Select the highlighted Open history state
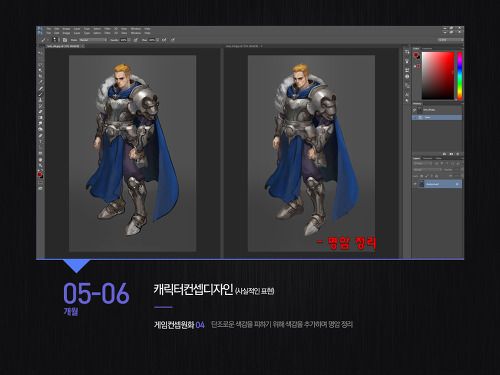Screen dimensions: 500x375 coord(437,117)
